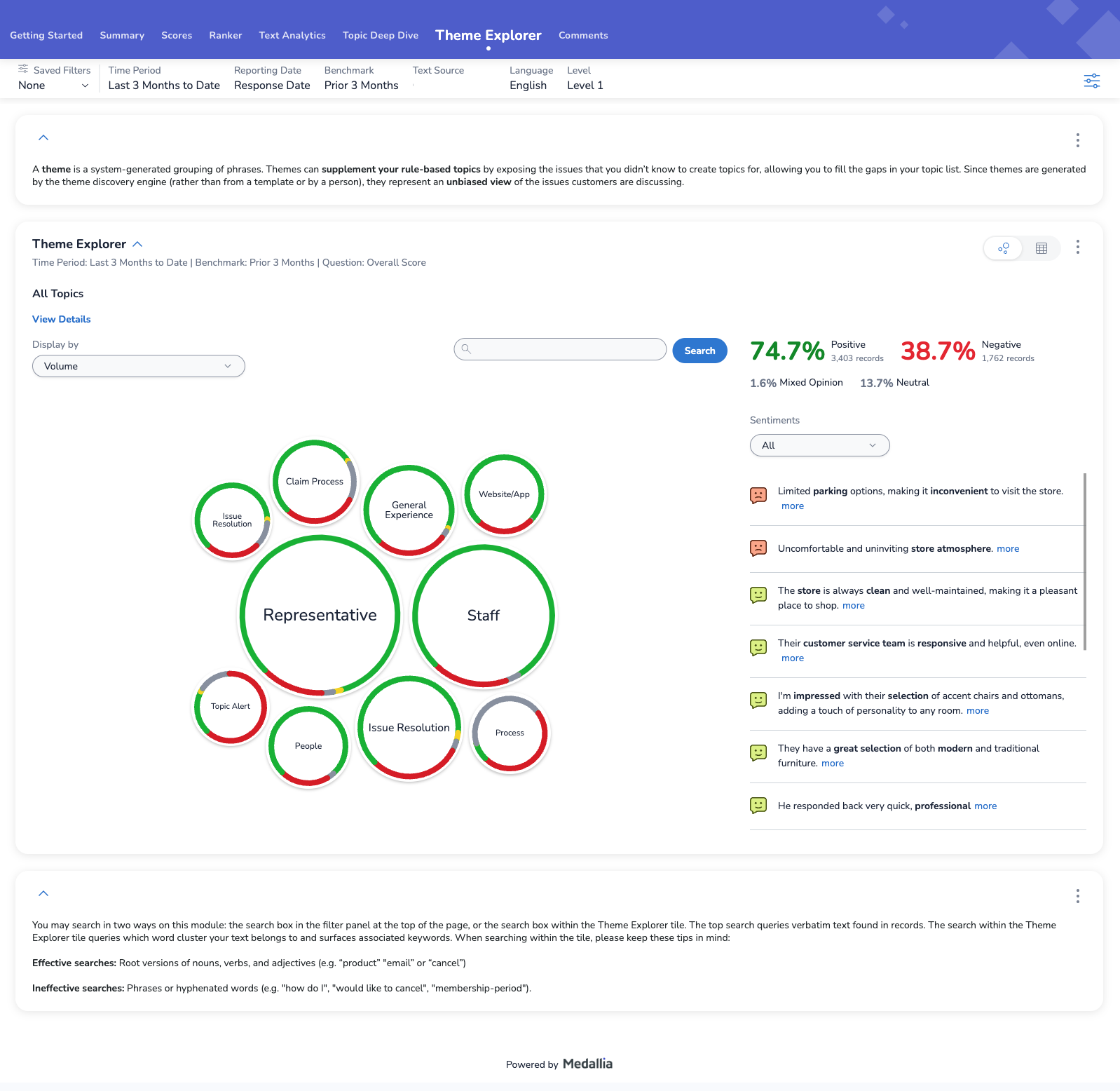
Task: Switch to bubble chart view
Action: coord(1004,248)
